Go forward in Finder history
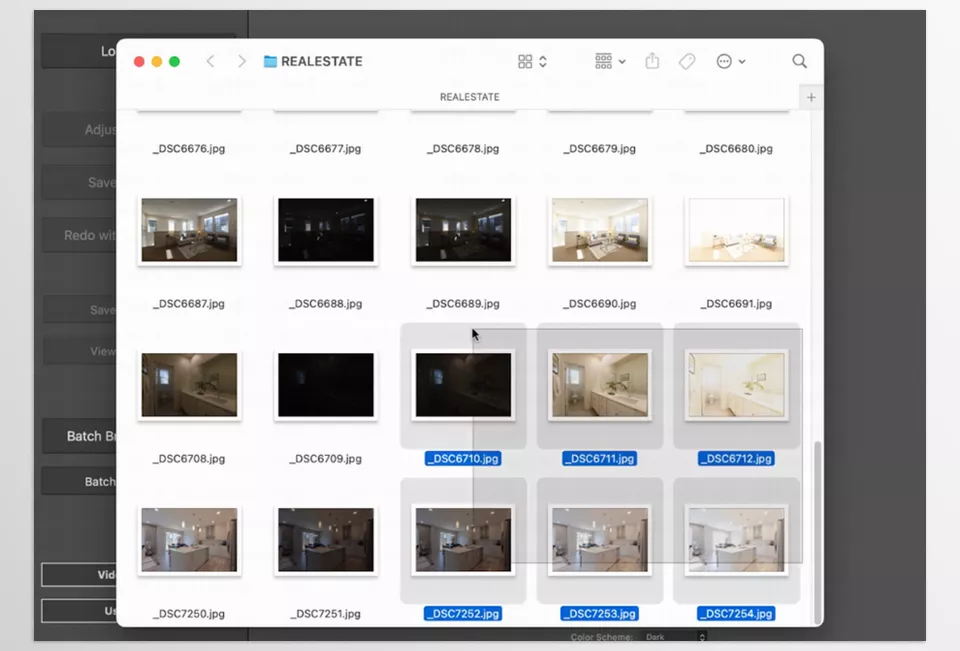Viewport: 960px width, 651px height. (242, 61)
